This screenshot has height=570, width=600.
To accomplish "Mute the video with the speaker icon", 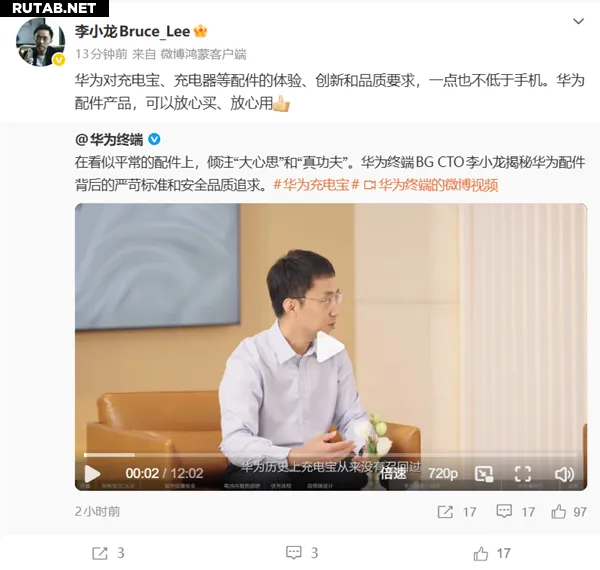I will 564,474.
